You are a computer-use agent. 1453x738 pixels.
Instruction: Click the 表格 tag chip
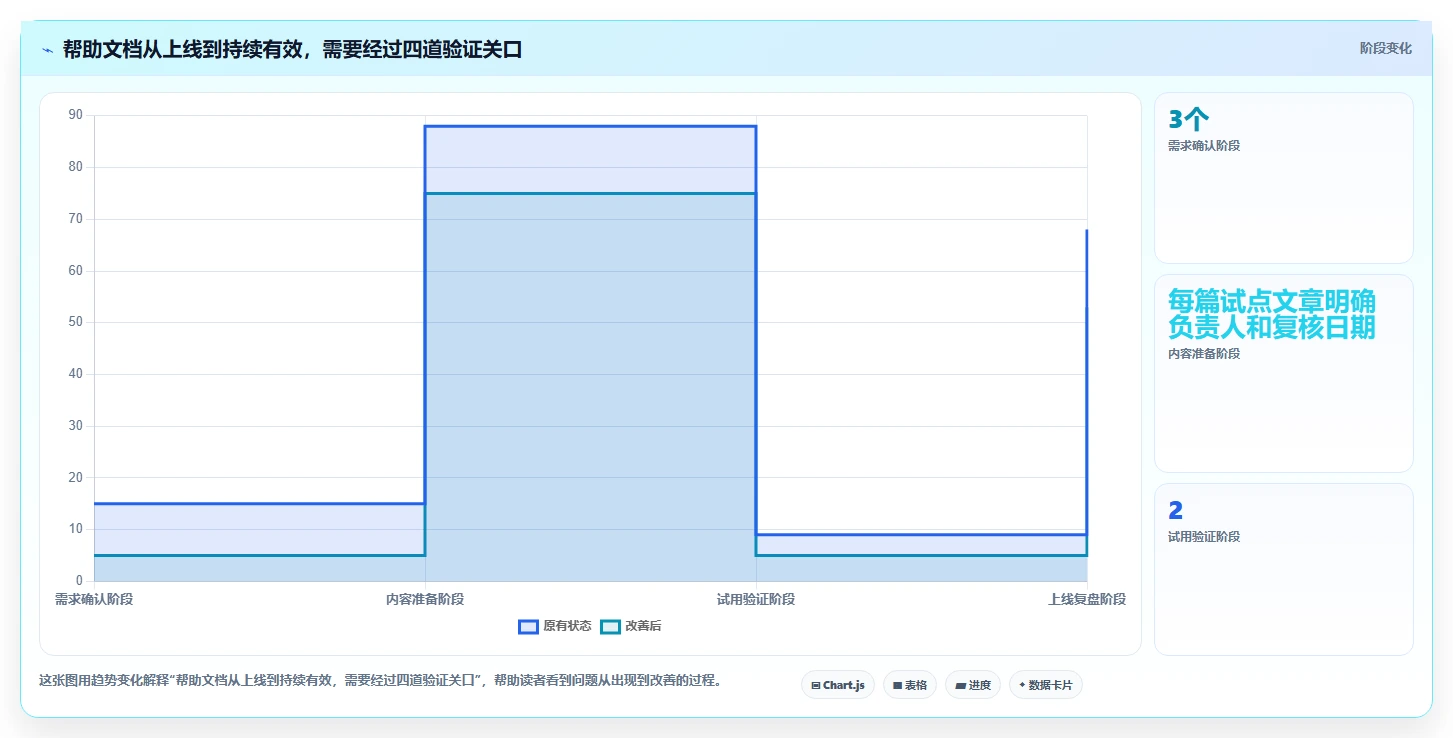pos(910,685)
